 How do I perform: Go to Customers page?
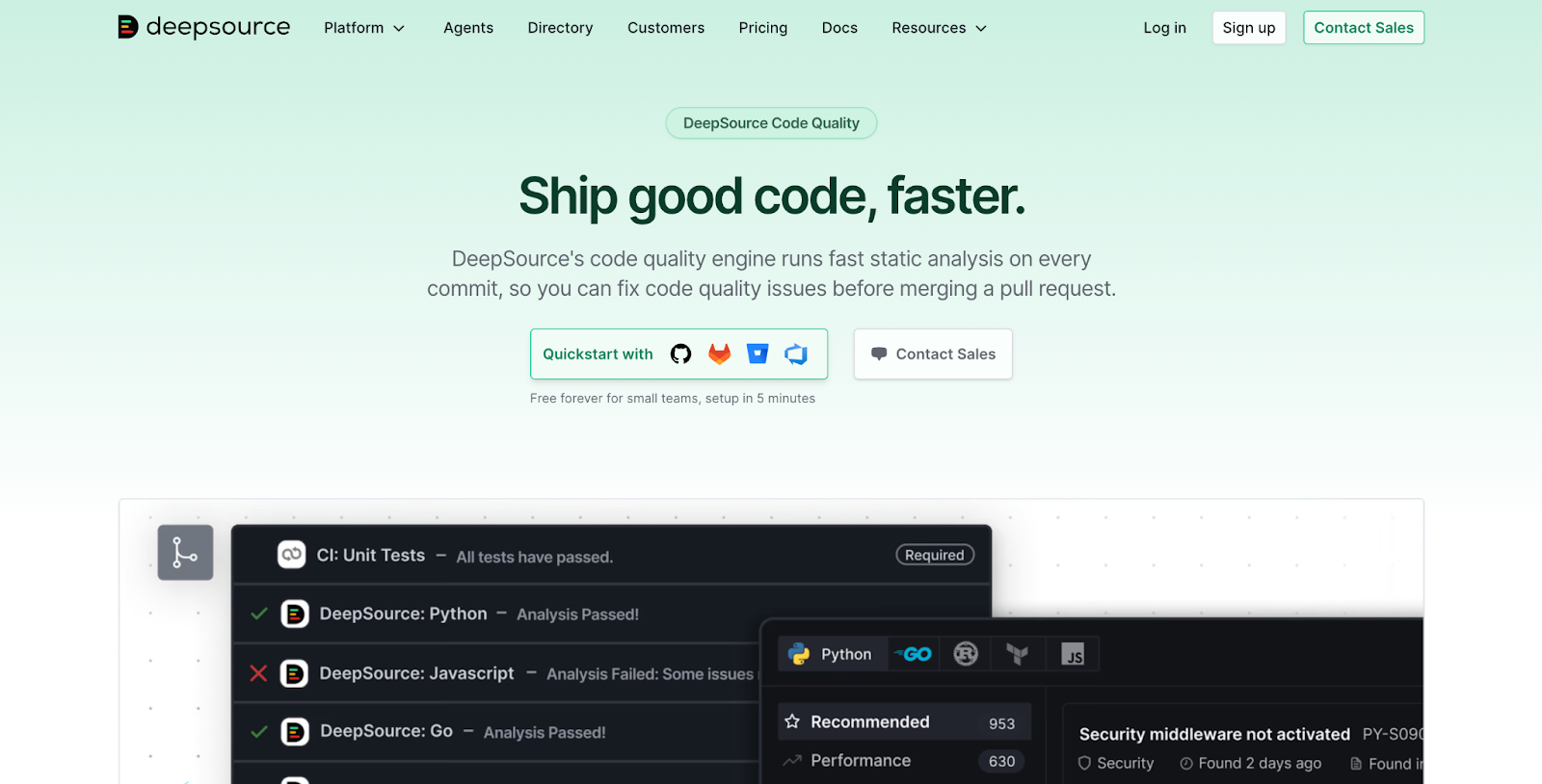666,28
